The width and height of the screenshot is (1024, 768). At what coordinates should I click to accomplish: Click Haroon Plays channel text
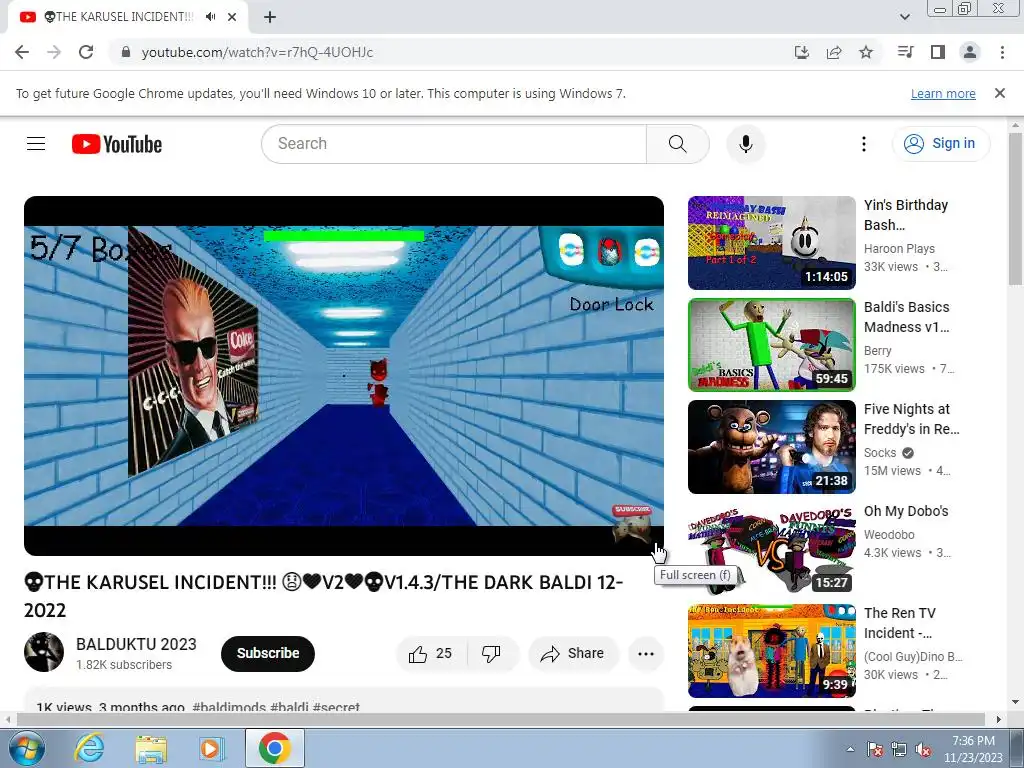(x=899, y=249)
